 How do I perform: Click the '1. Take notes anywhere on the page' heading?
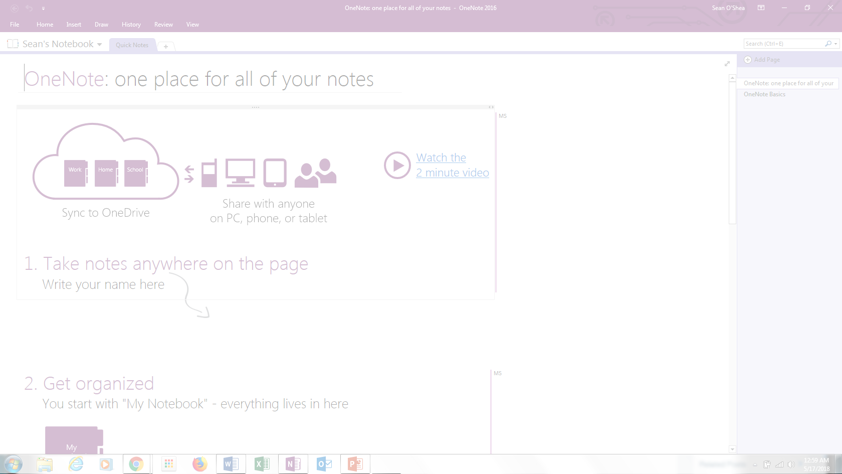pos(166,264)
